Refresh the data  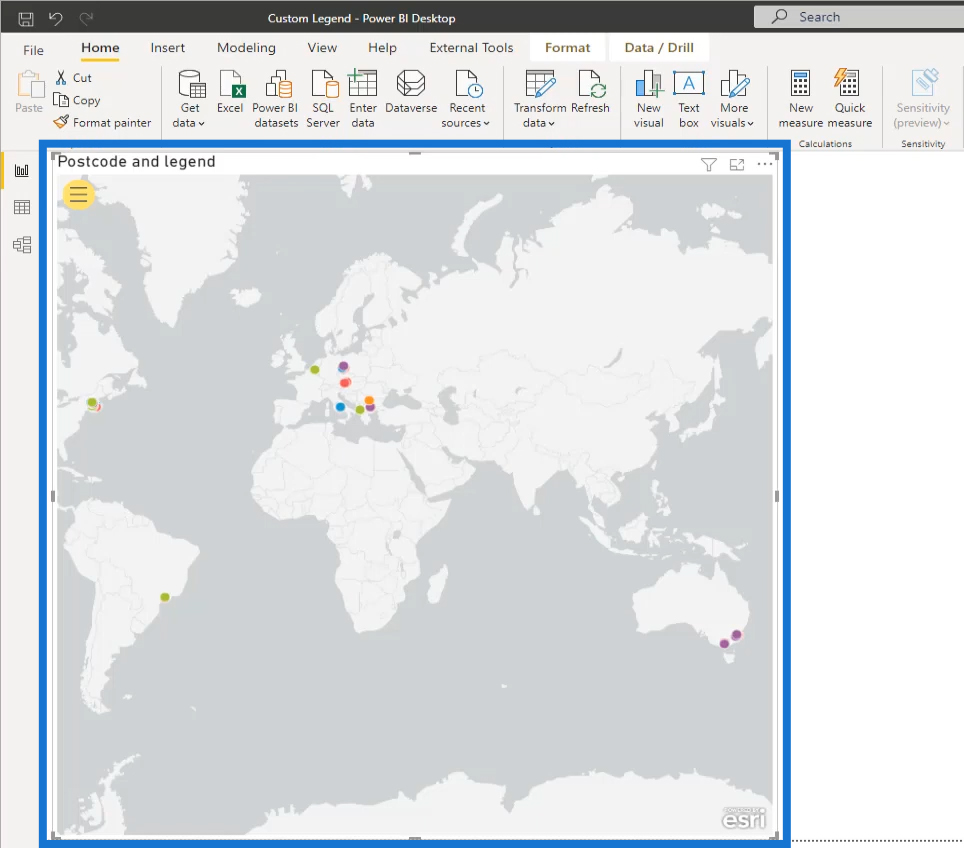pos(590,92)
